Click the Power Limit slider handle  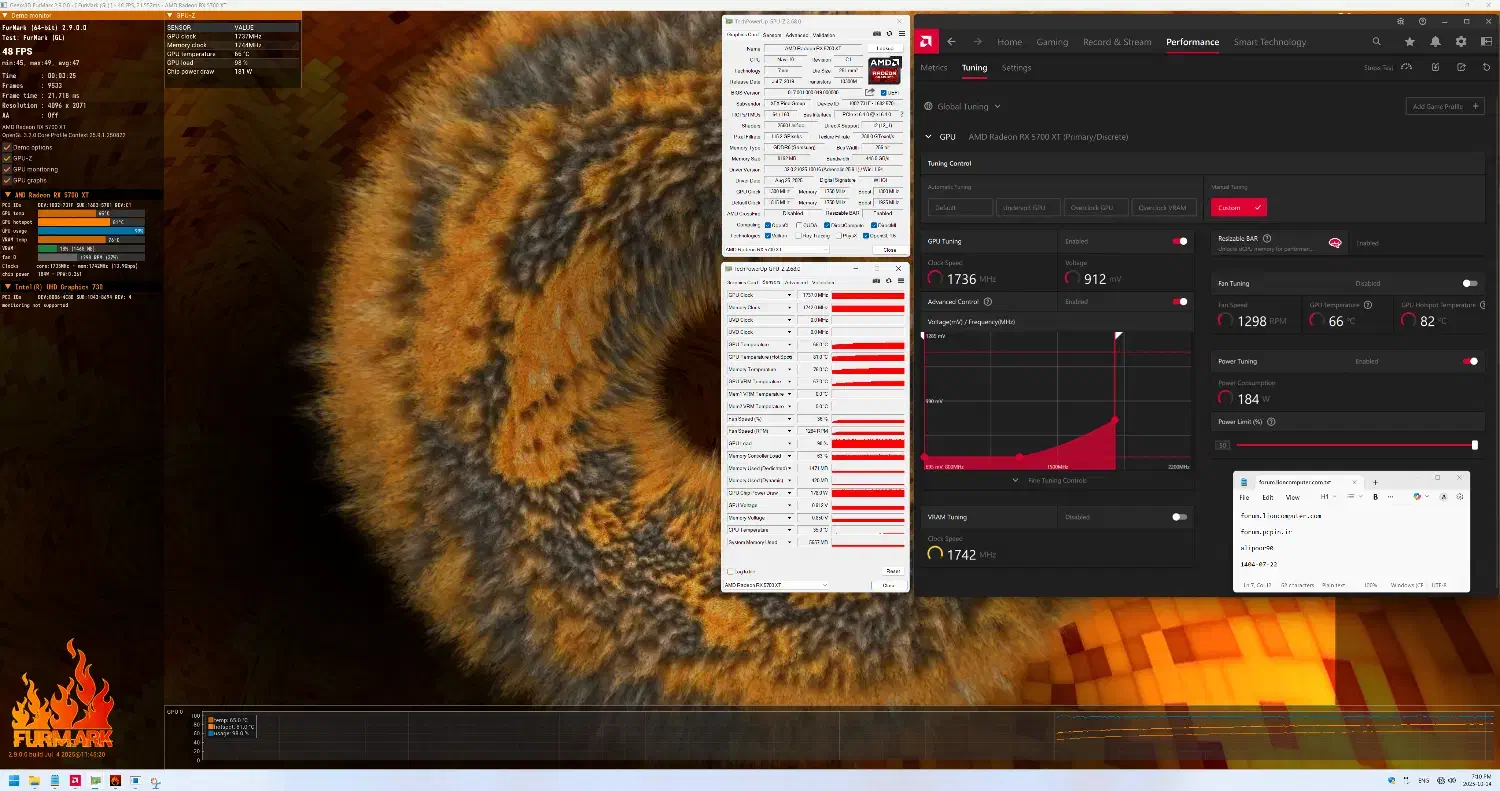click(1474, 445)
